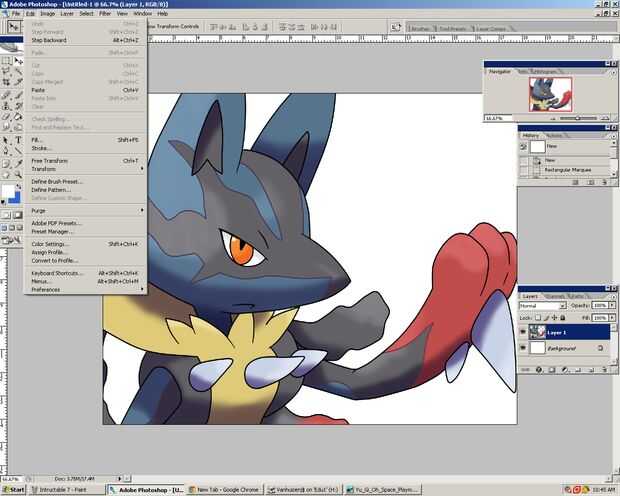
Task: Select the Eraser tool
Action: click(6, 117)
